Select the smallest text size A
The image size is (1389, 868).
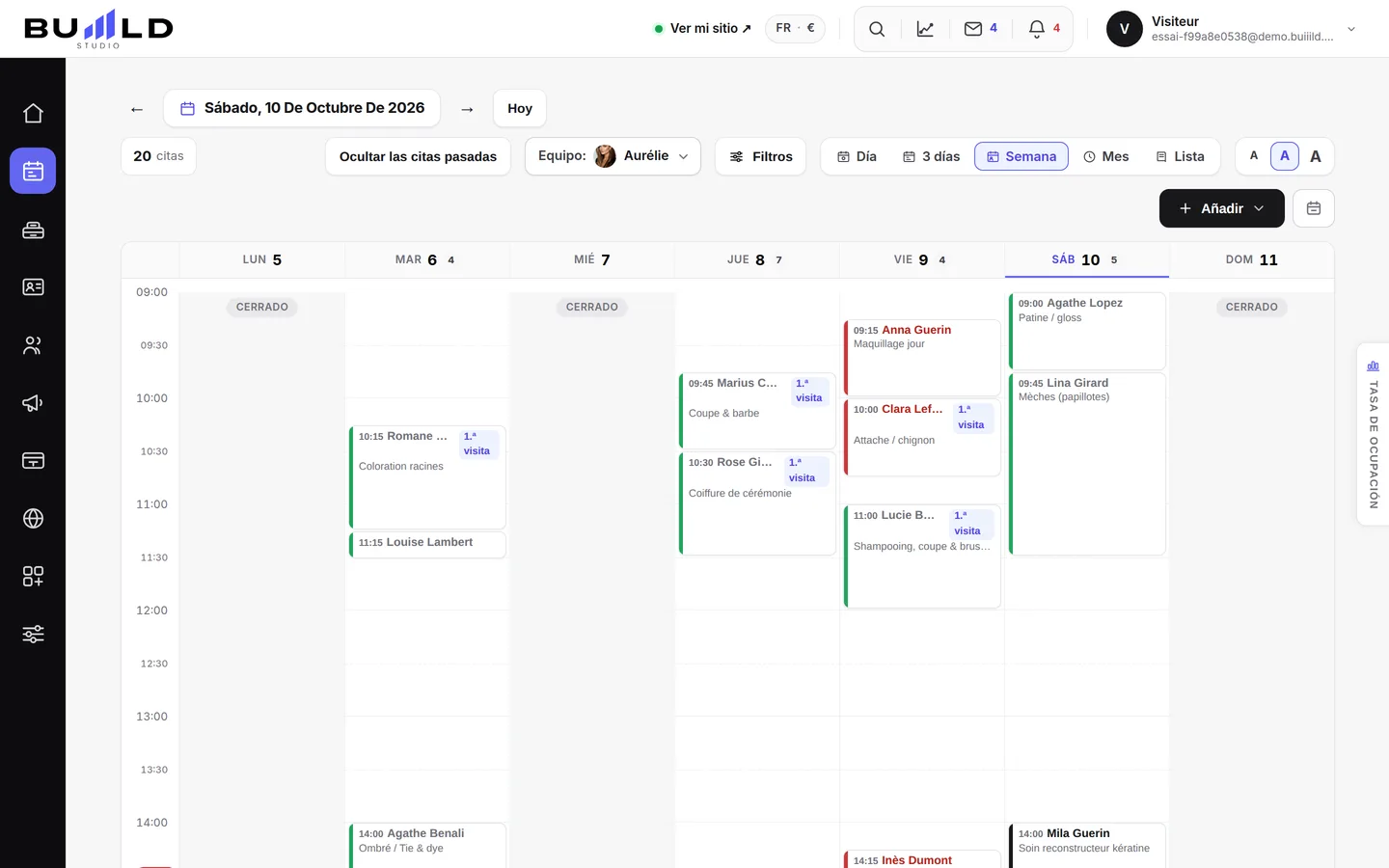click(1254, 156)
